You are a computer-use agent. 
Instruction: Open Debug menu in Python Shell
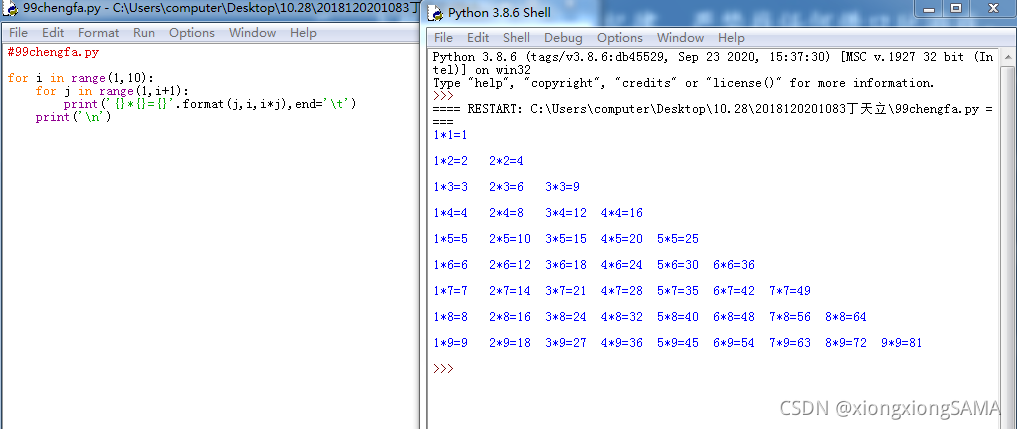563,38
